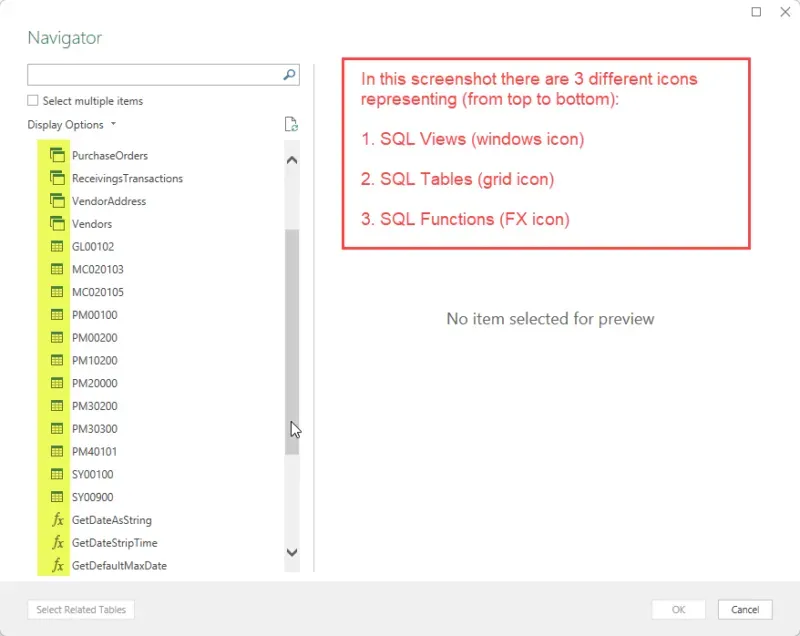The image size is (800, 636).
Task: Select the ReceivingsTransactions view
Action: [x=127, y=179]
